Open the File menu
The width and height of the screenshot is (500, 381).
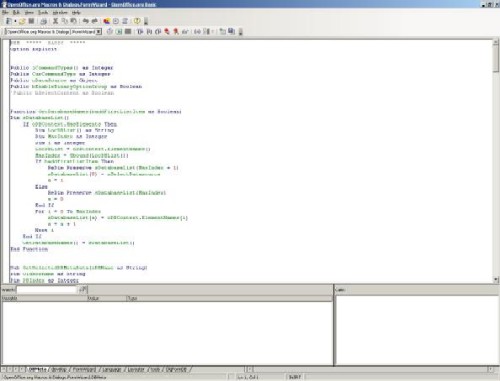coord(5,12)
